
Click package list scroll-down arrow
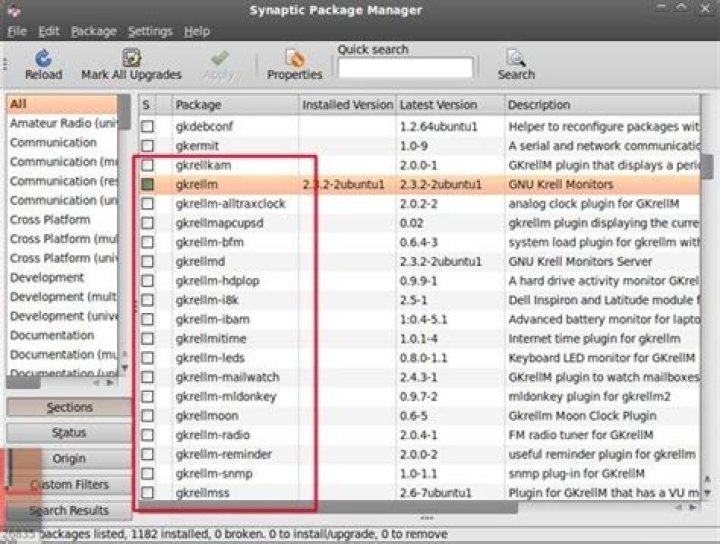[x=708, y=493]
